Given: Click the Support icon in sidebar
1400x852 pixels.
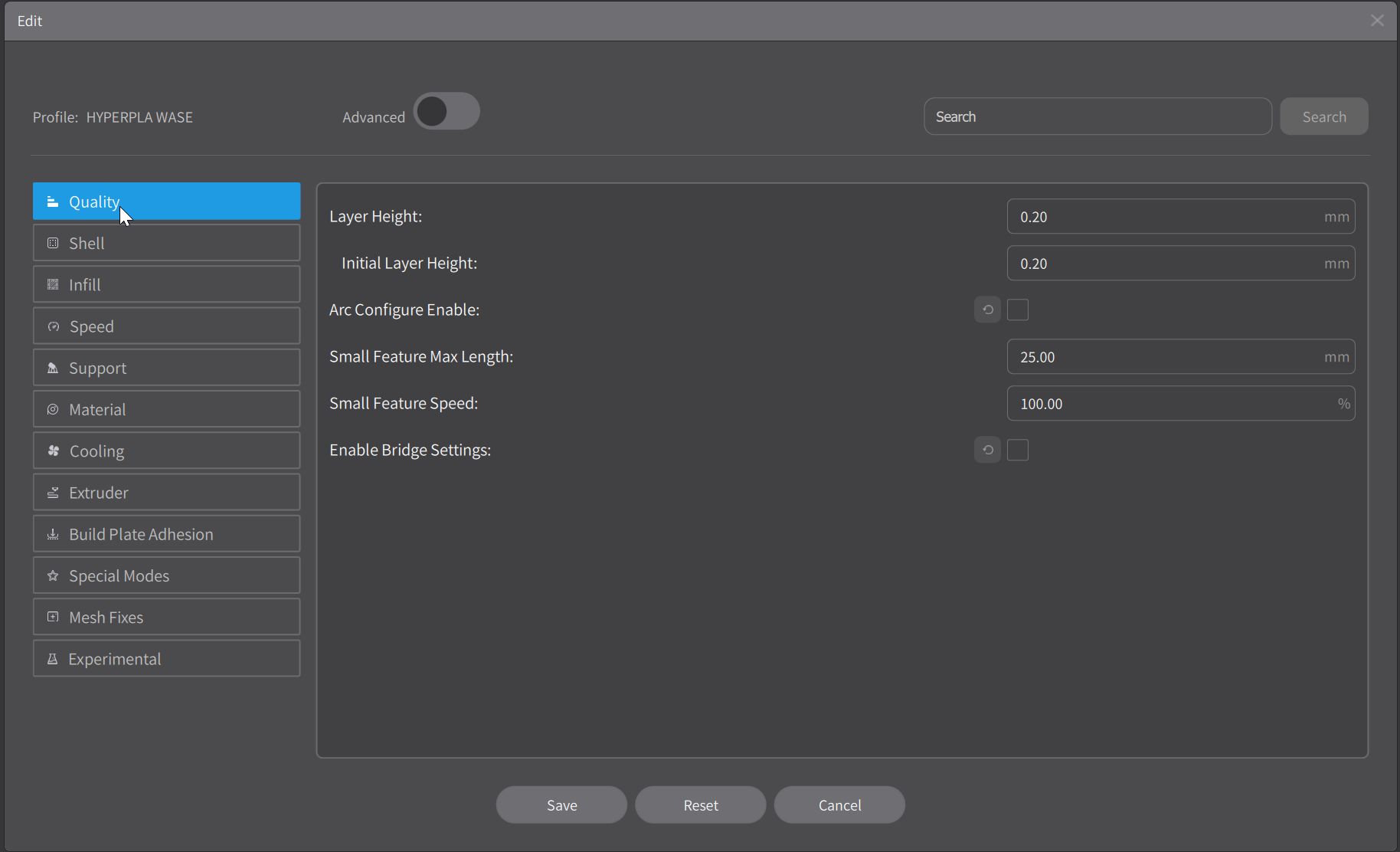Looking at the screenshot, I should tap(52, 367).
